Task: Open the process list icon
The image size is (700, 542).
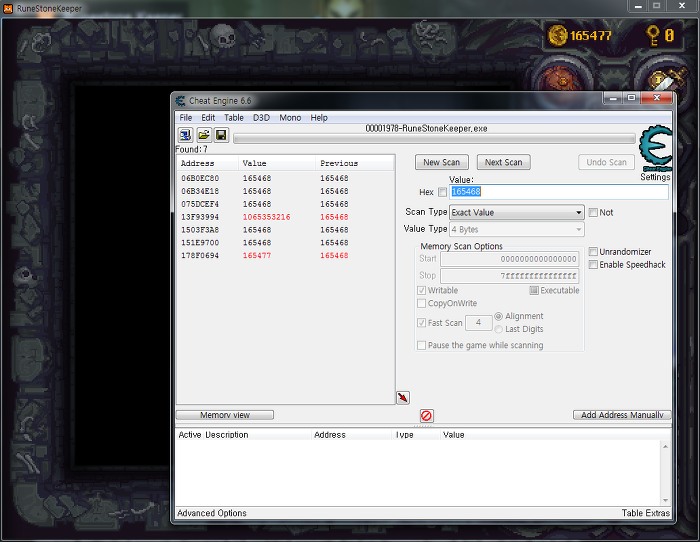Action: [186, 135]
